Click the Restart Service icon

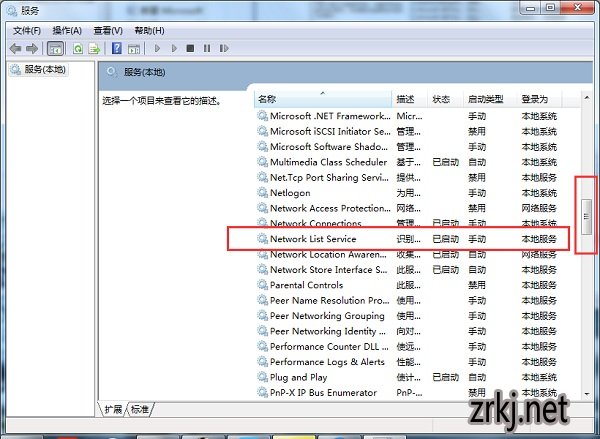pos(224,48)
